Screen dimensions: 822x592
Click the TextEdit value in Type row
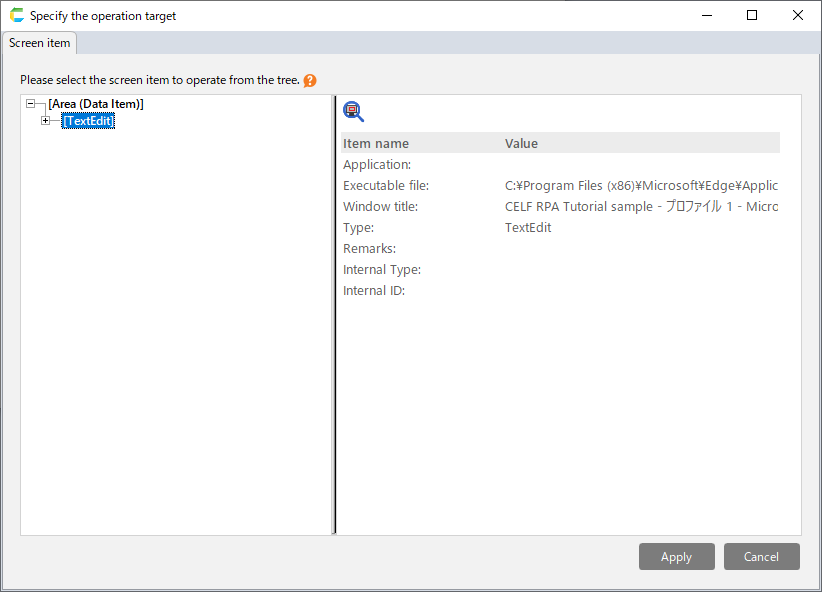pos(528,228)
